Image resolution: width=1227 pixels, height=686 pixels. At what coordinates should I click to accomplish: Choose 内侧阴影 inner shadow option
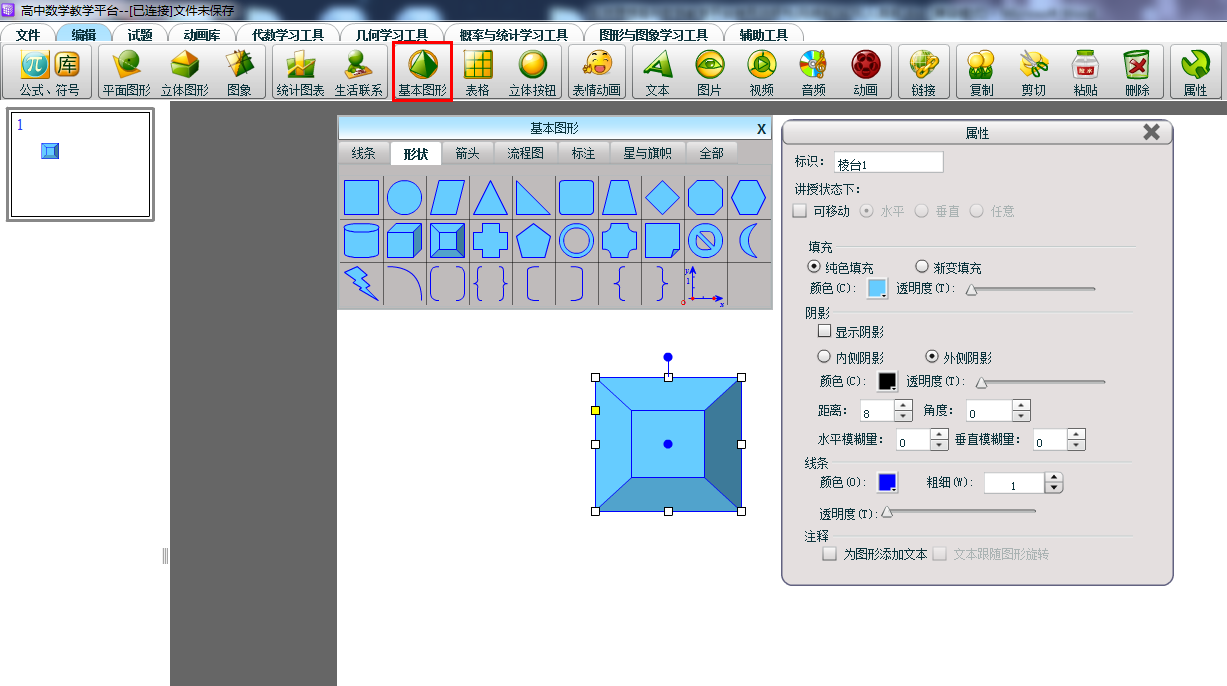click(x=825, y=357)
